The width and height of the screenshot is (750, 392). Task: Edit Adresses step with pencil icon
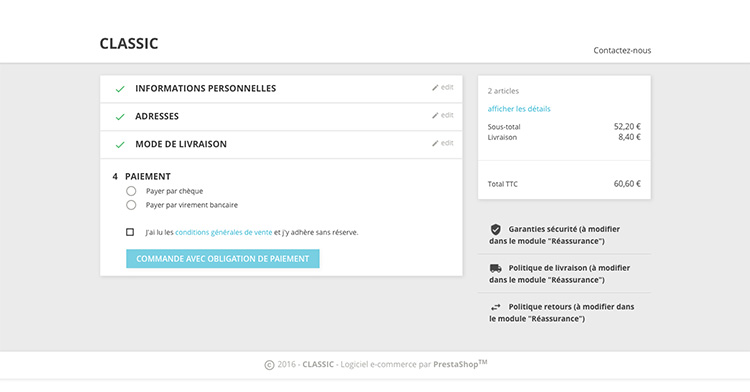pos(435,115)
